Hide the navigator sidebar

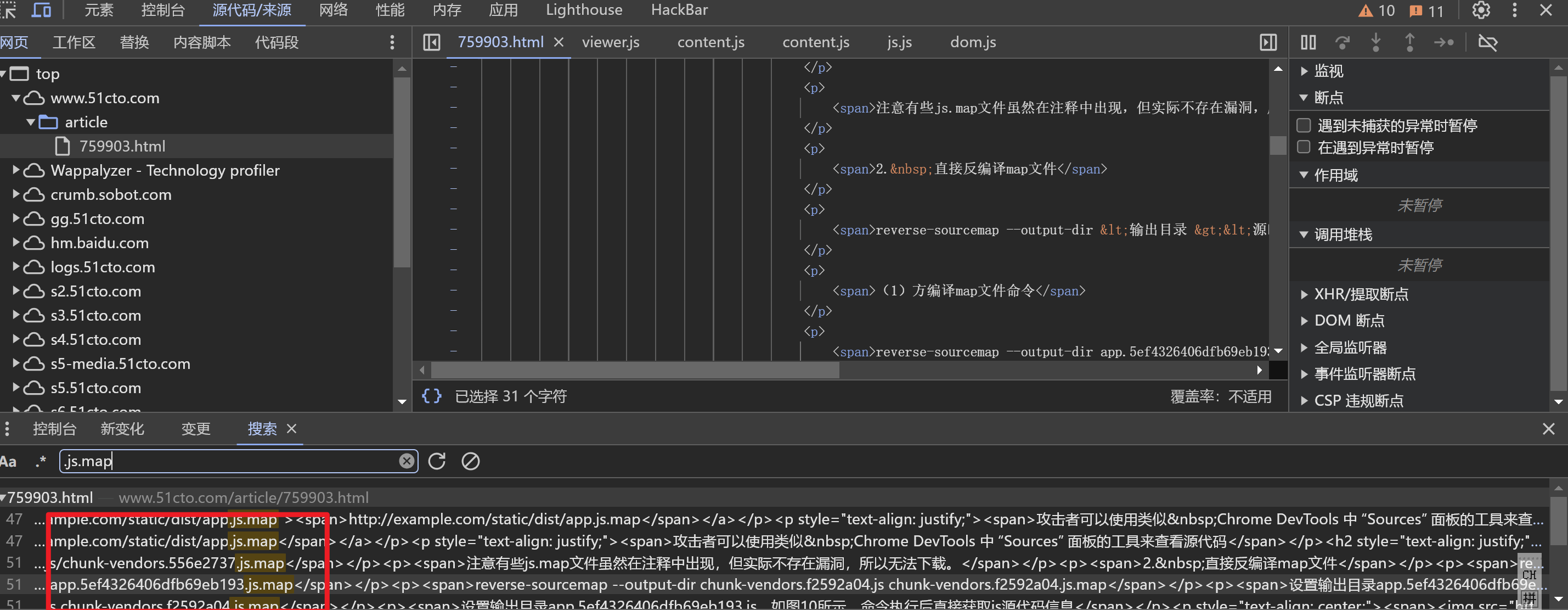[432, 42]
